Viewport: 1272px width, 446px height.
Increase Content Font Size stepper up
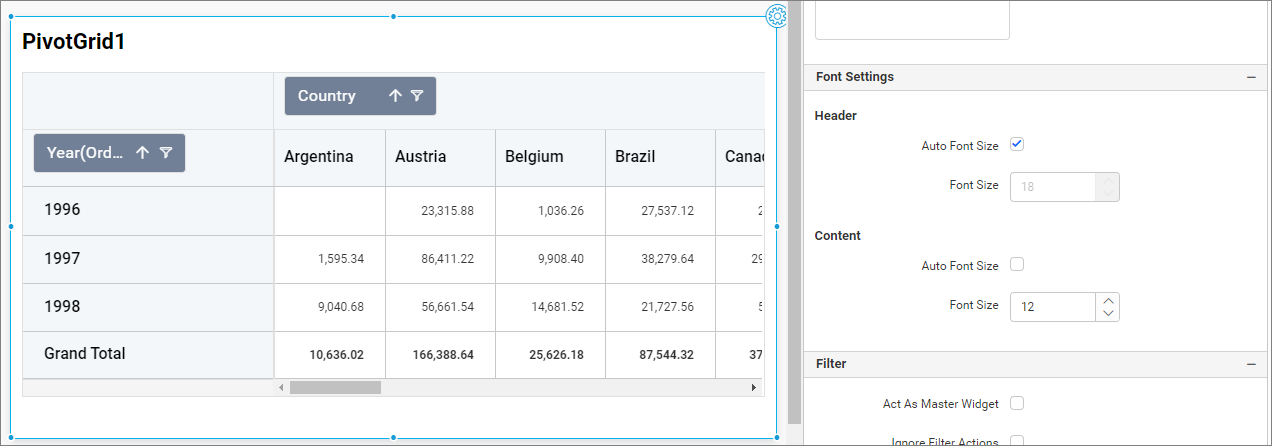click(1108, 300)
